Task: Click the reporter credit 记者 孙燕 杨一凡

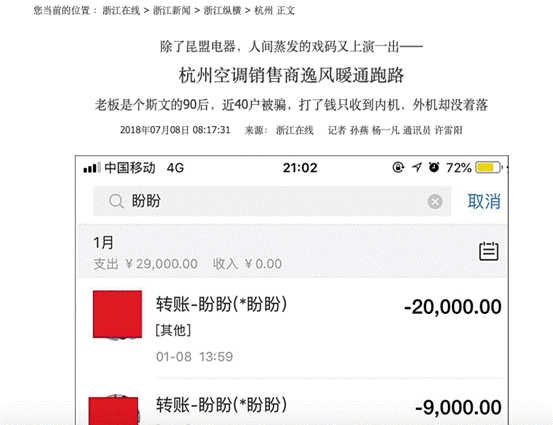Action: [x=364, y=130]
